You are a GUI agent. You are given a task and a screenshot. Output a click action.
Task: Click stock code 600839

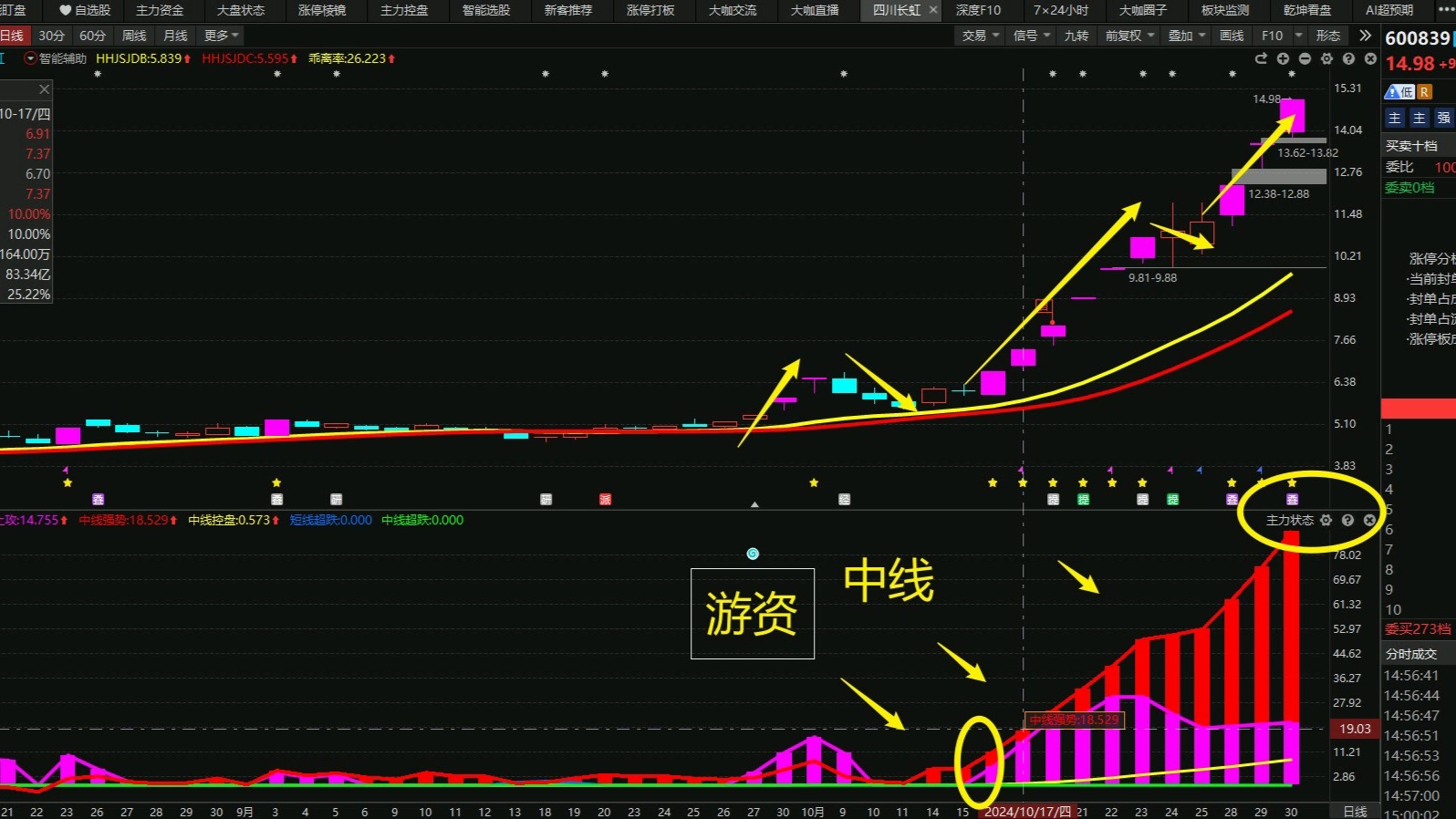pyautogui.click(x=1418, y=38)
